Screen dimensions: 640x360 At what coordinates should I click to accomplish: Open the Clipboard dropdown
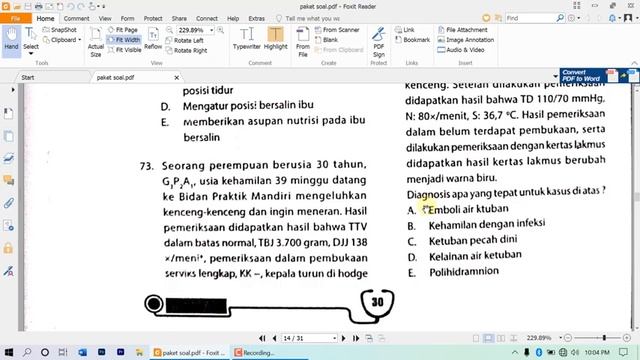point(62,40)
